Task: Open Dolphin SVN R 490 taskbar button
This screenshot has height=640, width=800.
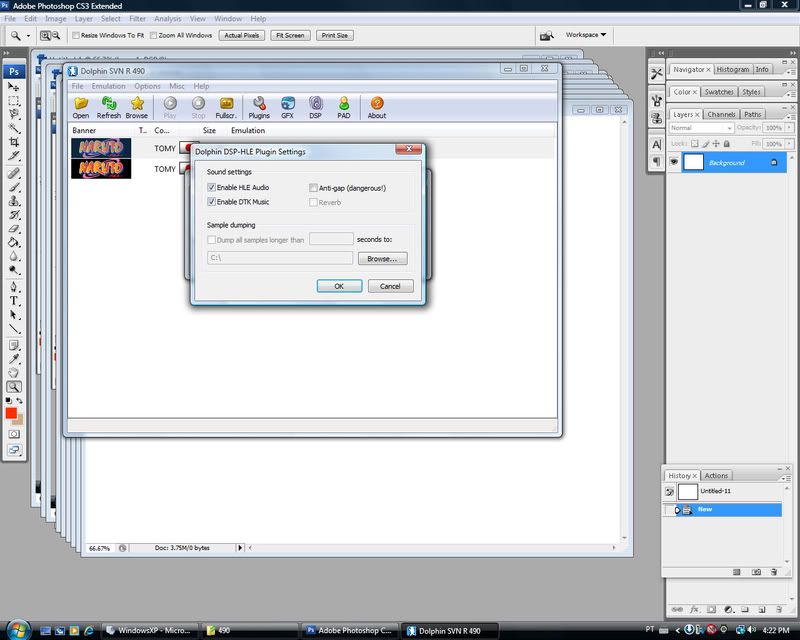Action: click(x=449, y=631)
